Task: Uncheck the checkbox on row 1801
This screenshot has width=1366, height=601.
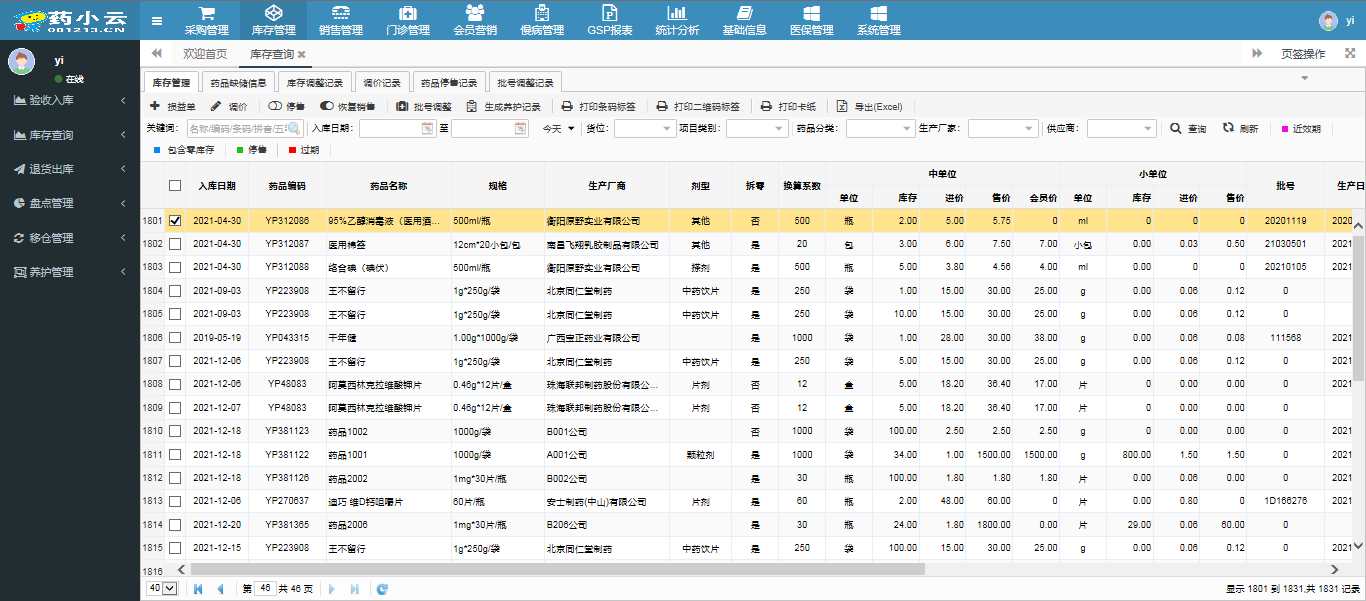Action: (175, 221)
